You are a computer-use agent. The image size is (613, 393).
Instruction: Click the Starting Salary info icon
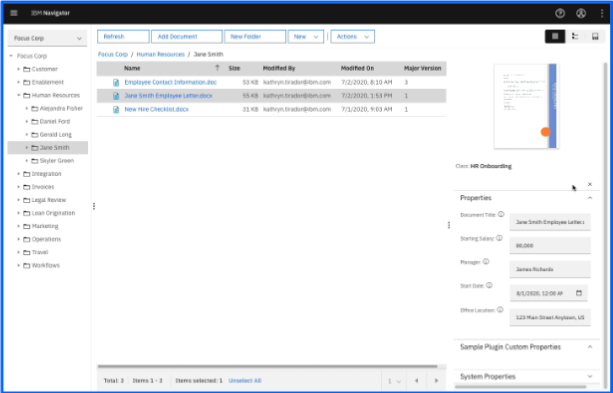(499, 238)
